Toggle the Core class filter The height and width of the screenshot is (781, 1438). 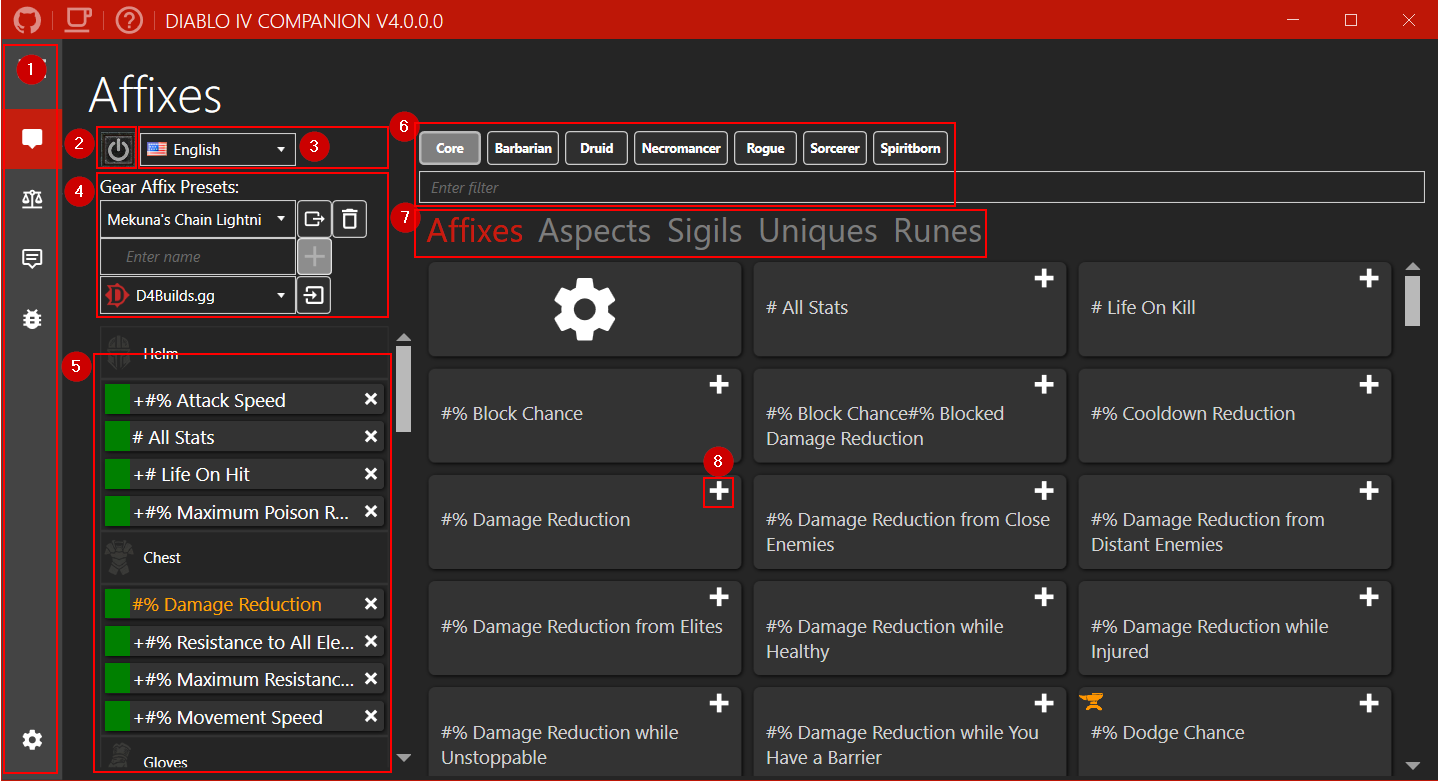[450, 148]
